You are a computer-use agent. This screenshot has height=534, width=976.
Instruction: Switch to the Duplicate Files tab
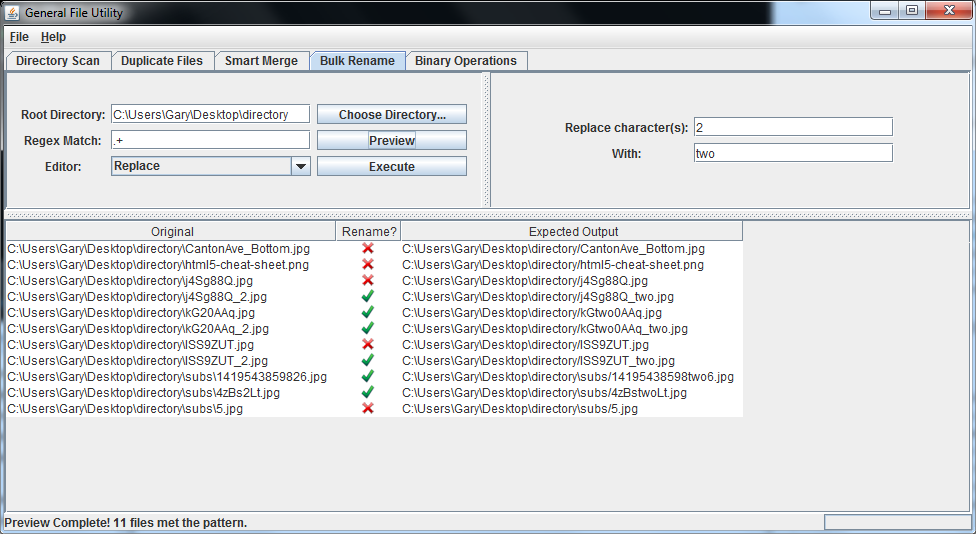click(161, 61)
